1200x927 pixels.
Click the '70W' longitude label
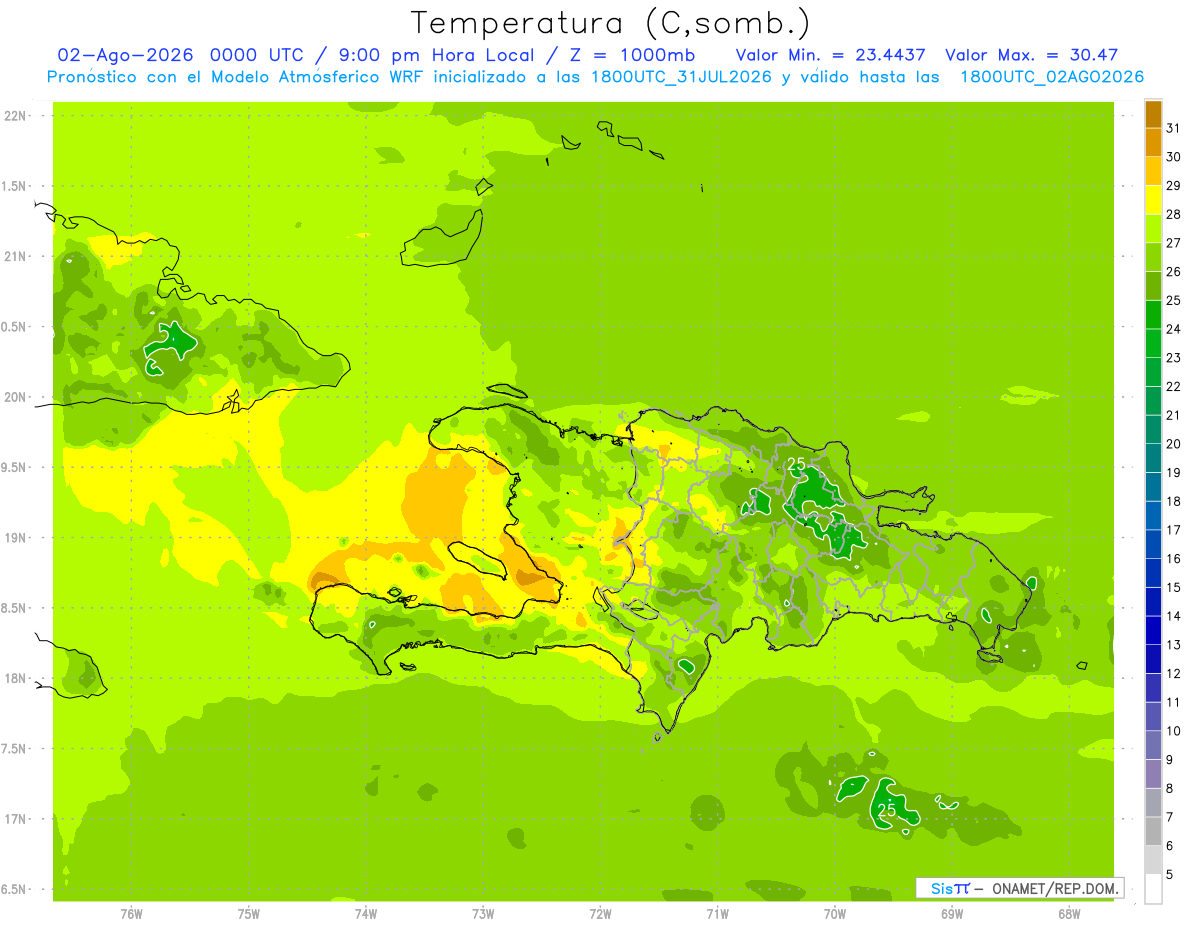tap(834, 914)
